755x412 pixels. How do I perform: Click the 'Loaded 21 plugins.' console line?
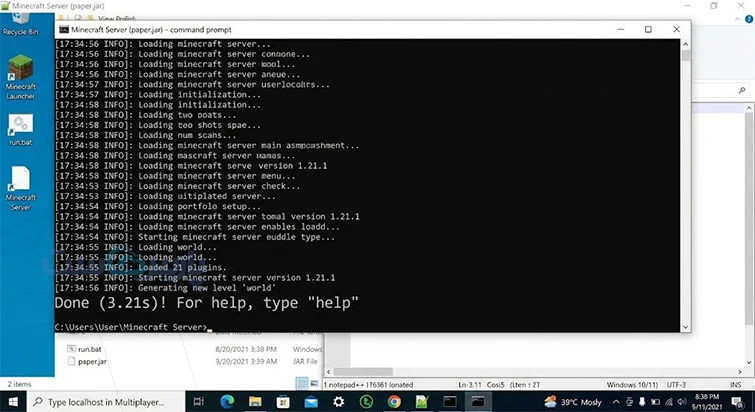click(141, 268)
